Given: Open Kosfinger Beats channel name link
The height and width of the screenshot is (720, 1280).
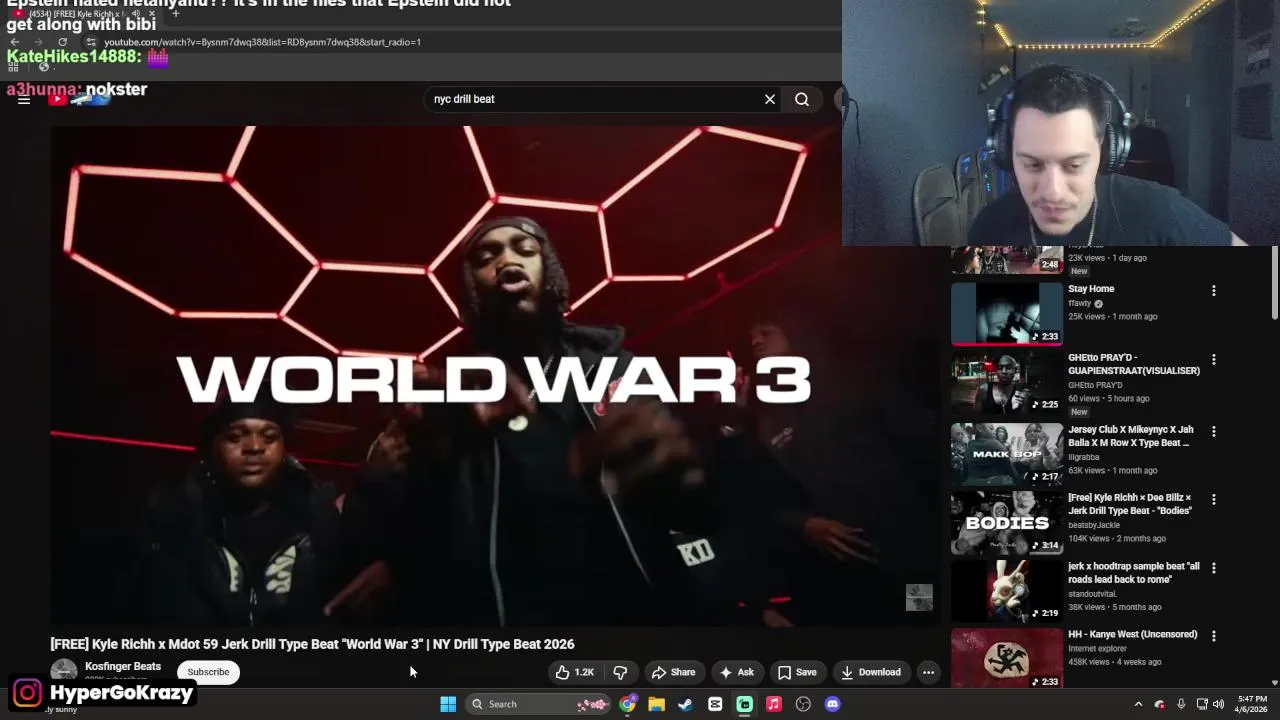Looking at the screenshot, I should tap(123, 666).
